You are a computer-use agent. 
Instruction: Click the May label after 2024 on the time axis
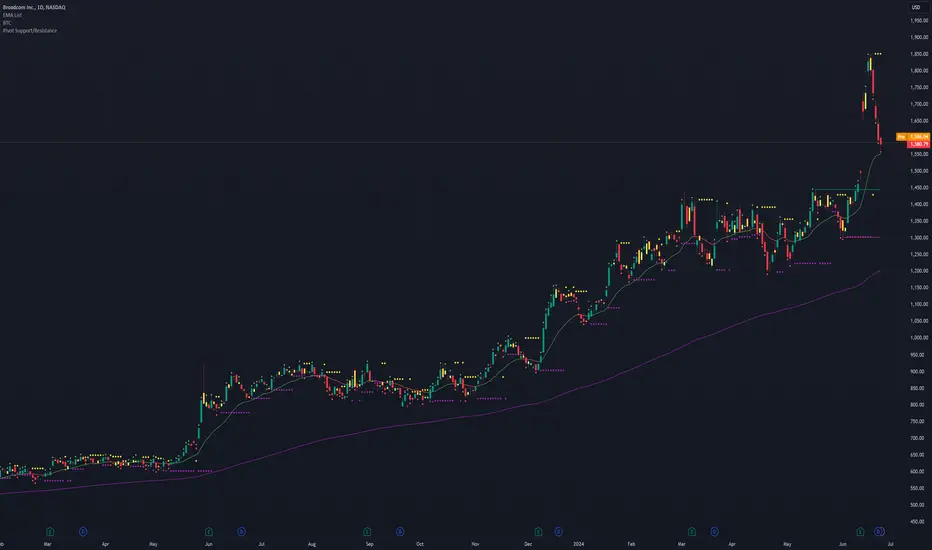click(787, 544)
